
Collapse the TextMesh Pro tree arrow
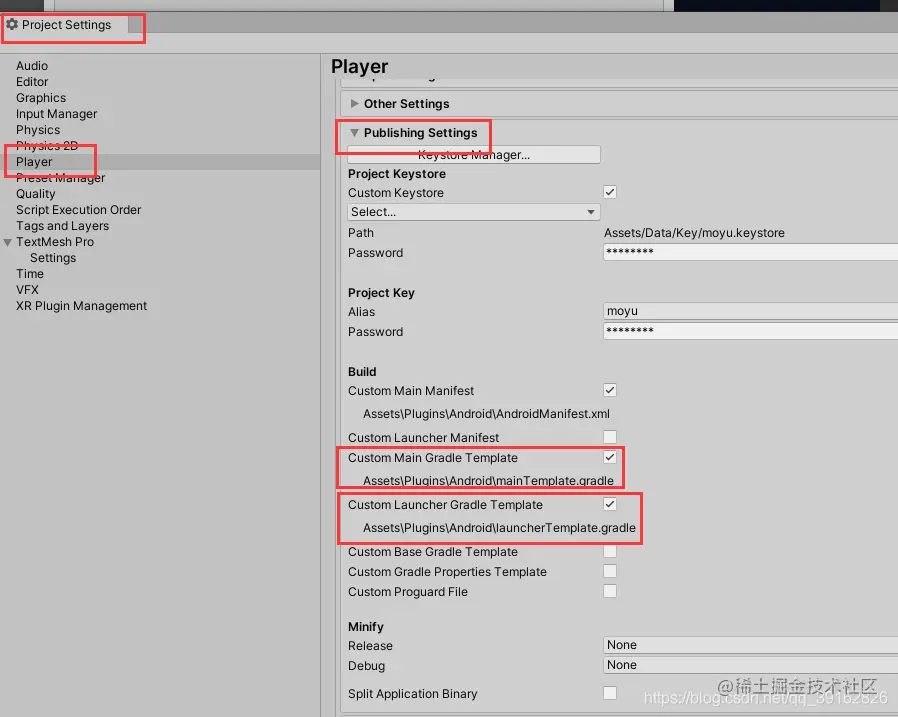pos(7,242)
